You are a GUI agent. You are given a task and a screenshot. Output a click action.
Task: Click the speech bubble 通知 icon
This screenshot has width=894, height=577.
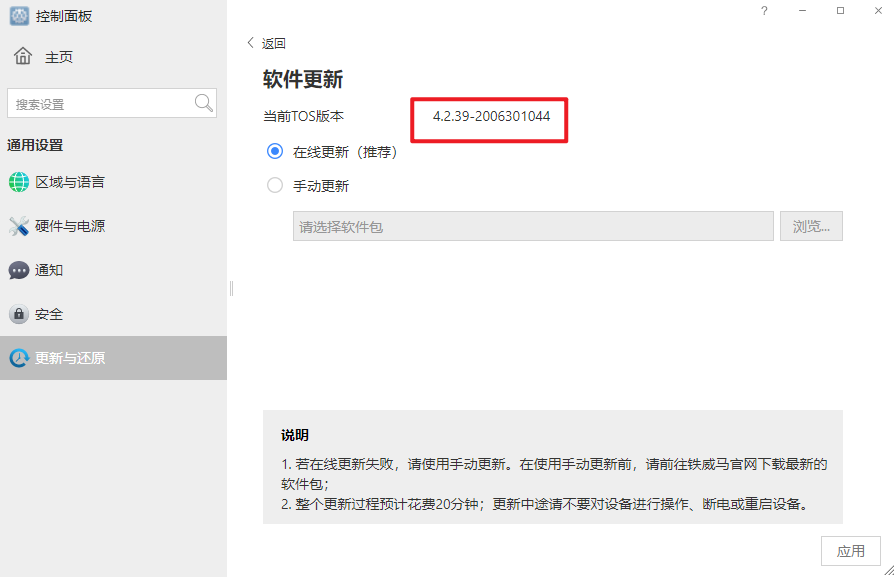click(x=19, y=270)
